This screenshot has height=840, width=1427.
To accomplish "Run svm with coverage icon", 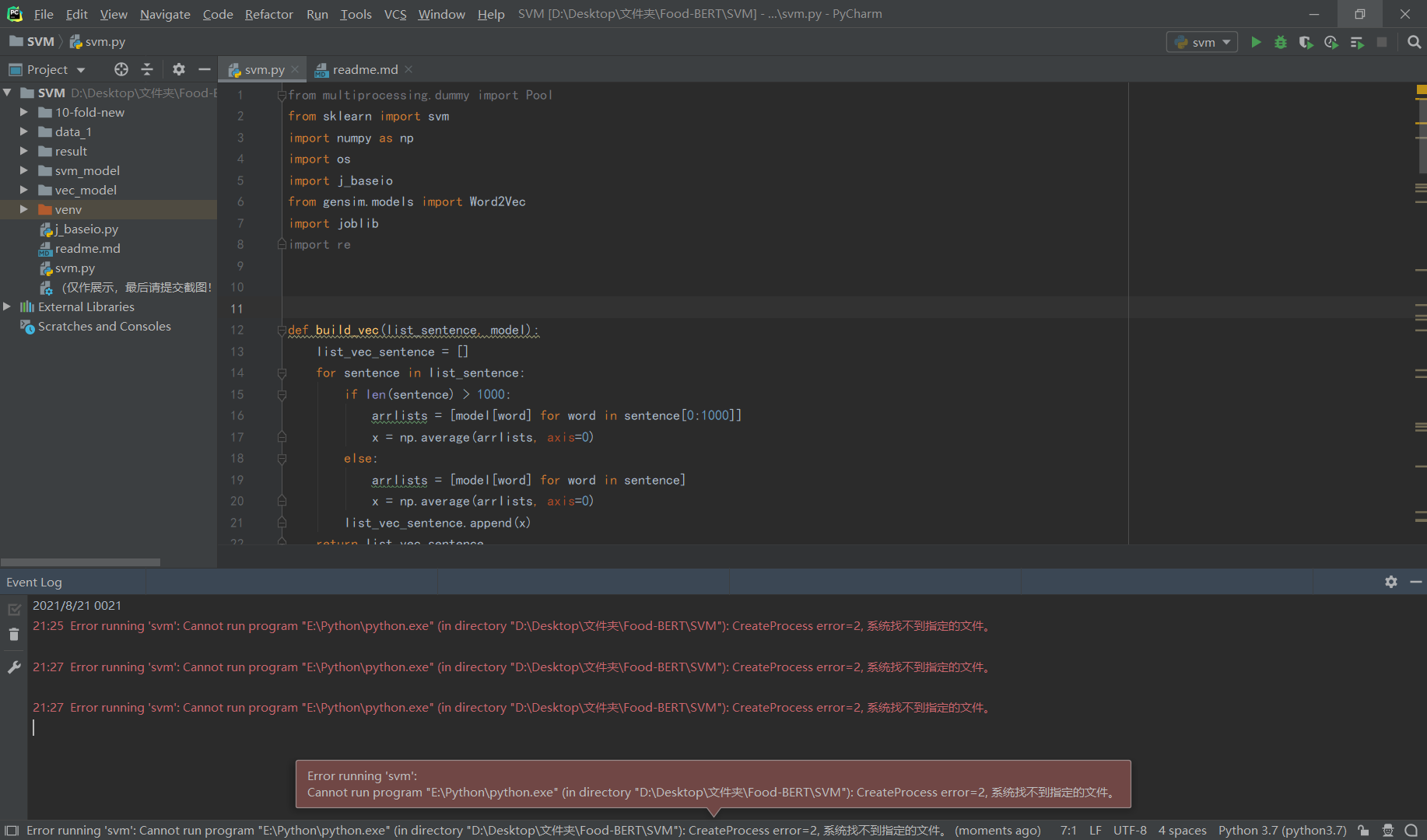I will click(1306, 42).
